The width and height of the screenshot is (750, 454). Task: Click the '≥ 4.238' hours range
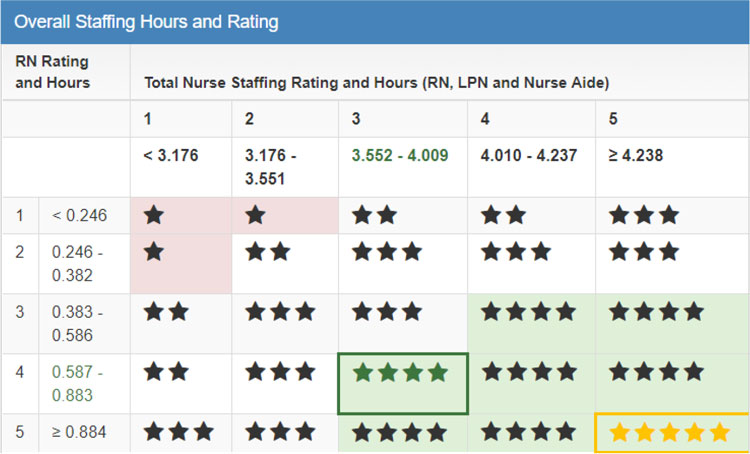point(636,155)
